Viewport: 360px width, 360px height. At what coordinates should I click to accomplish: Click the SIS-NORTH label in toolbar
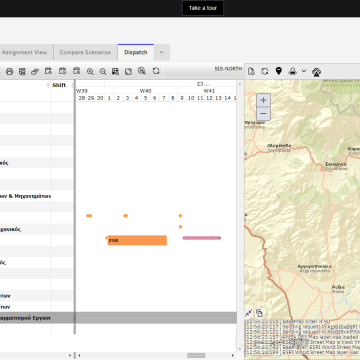pos(228,69)
